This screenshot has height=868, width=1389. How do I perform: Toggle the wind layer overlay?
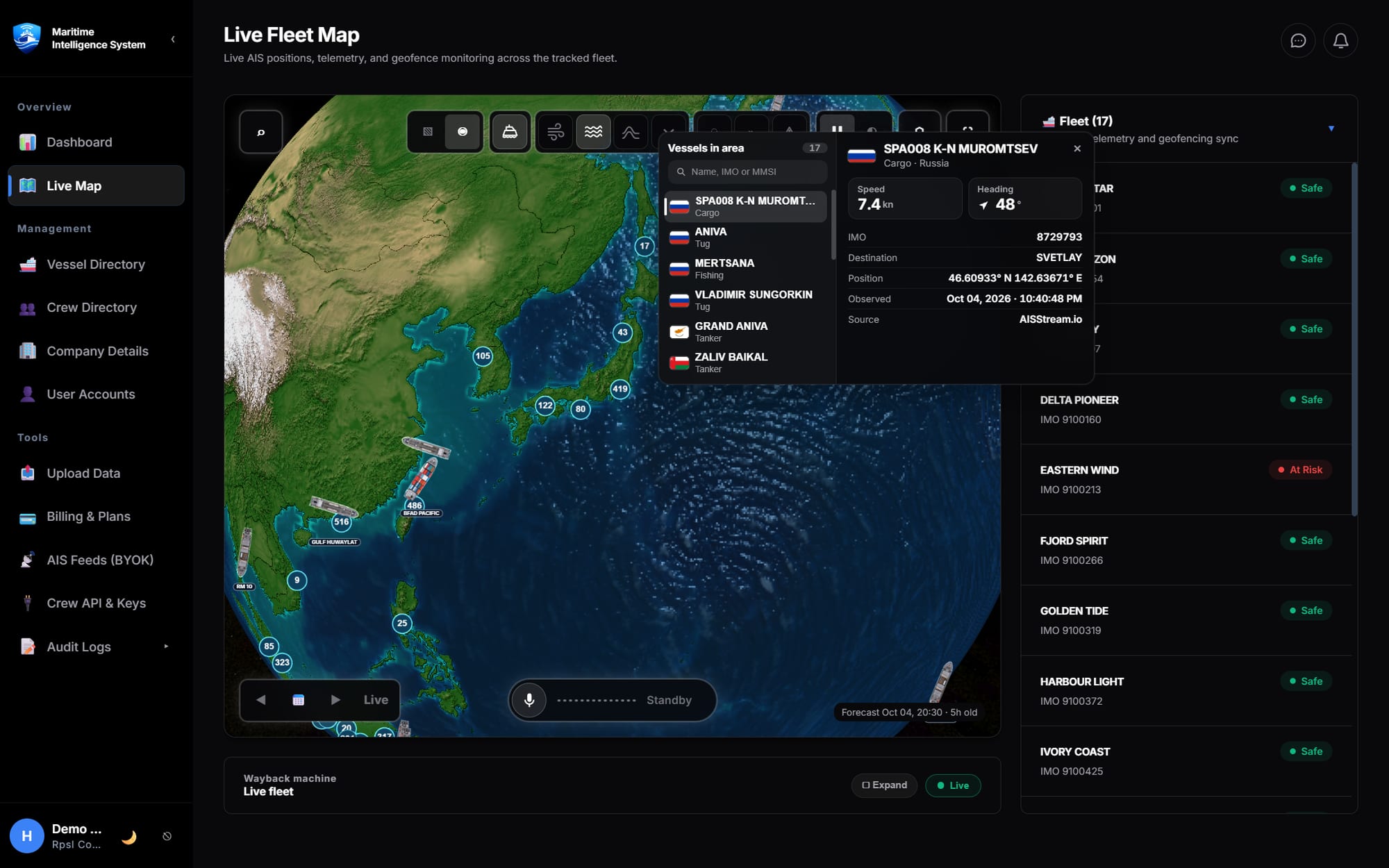tap(556, 131)
